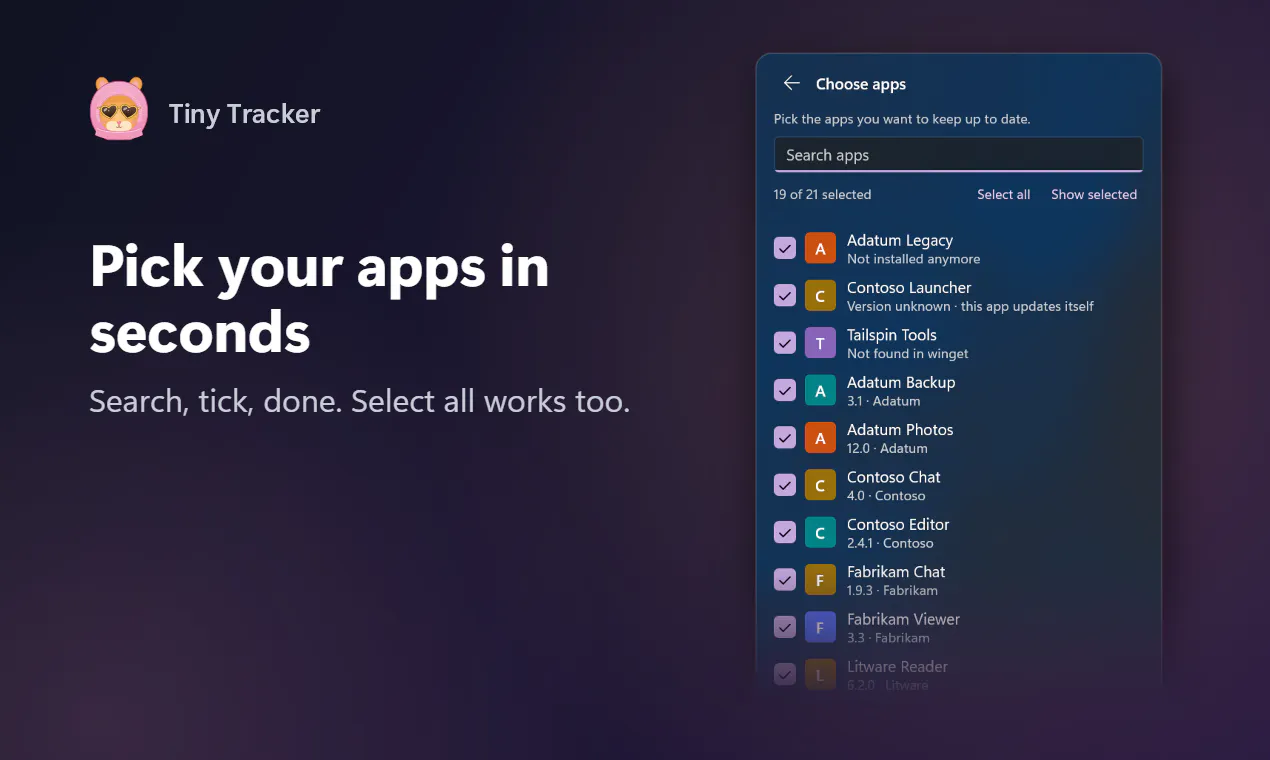
Task: Deselect the Adatum Backup checkbox
Action: click(785, 391)
